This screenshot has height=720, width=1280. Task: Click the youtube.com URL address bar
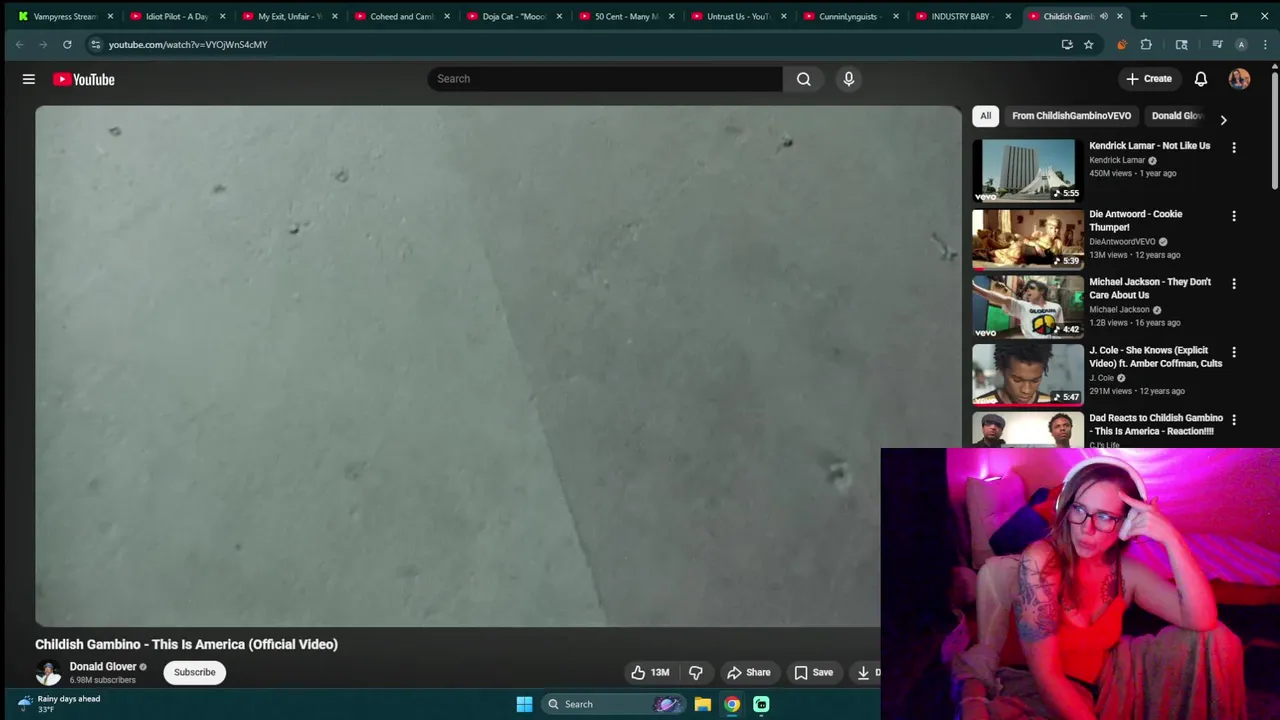coord(188,45)
